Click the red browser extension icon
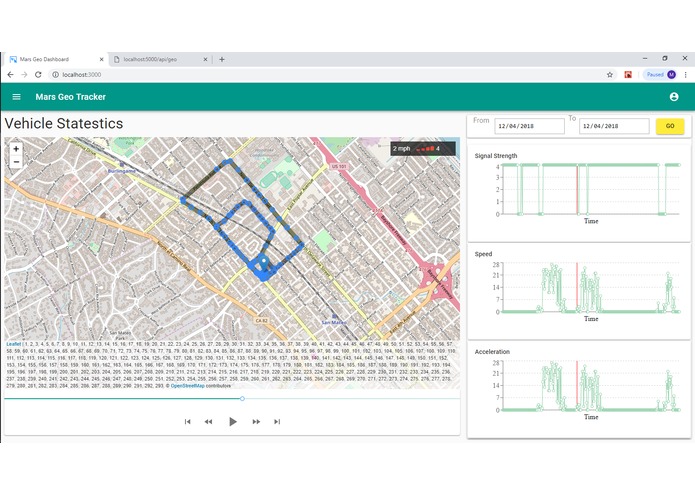The height and width of the screenshot is (494, 695). click(x=628, y=74)
